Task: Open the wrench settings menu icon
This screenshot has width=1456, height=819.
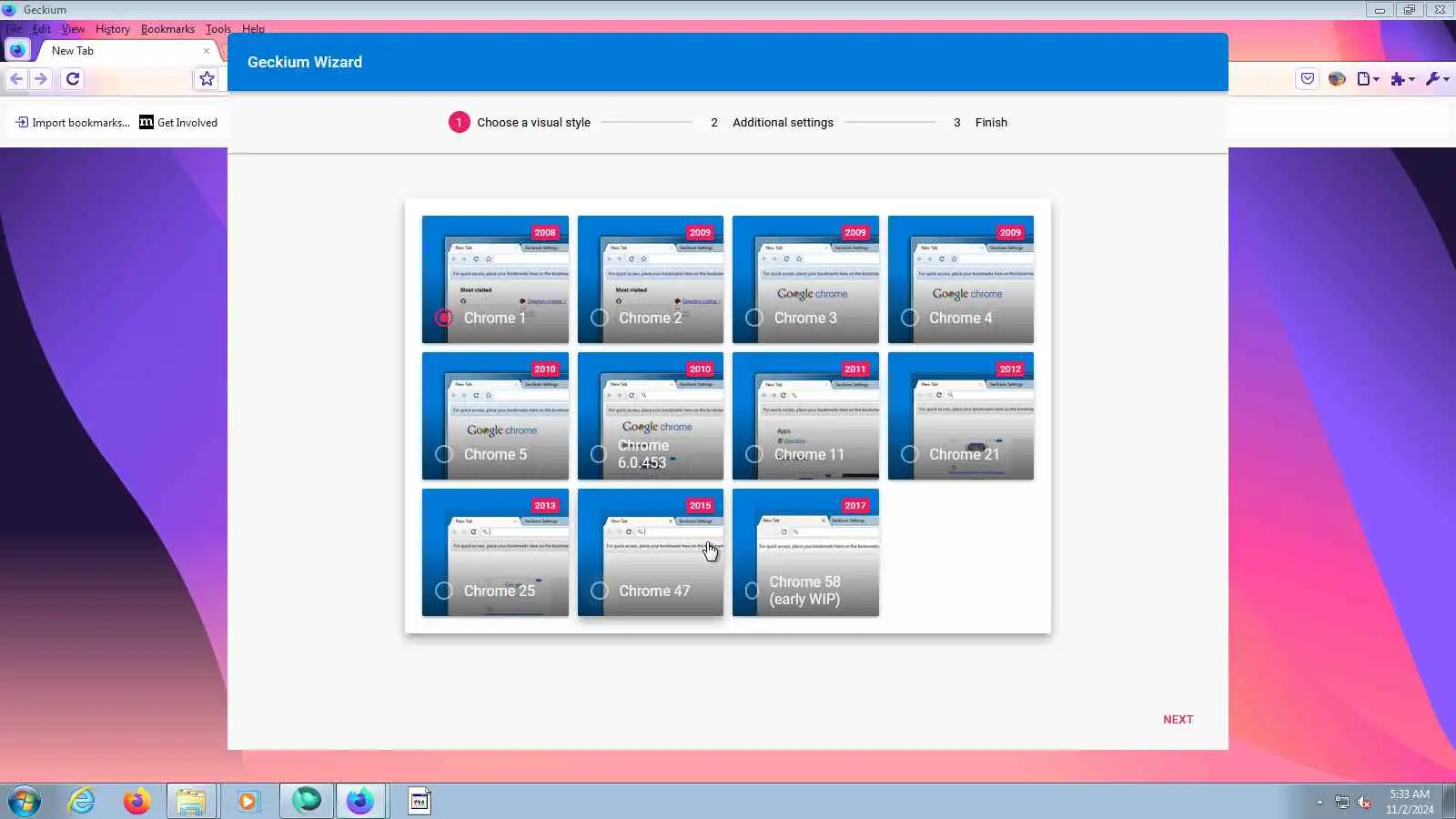Action: click(1432, 79)
